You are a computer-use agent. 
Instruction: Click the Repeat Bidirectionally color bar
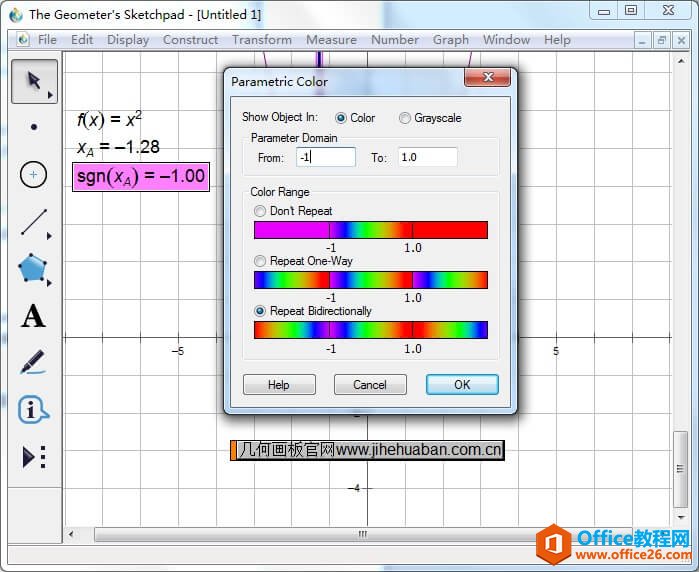pyautogui.click(x=371, y=330)
